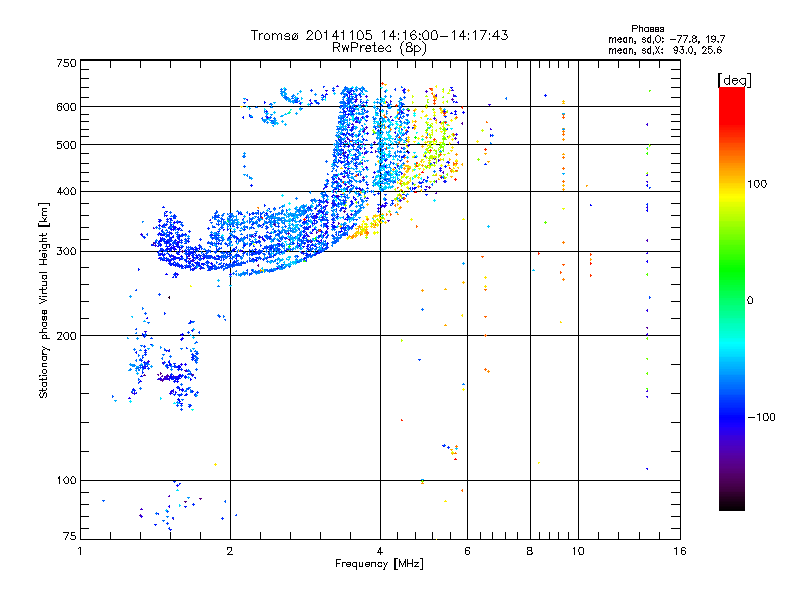The image size is (800, 600).
Task: Click x-axis tick label '8'
Action: click(530, 551)
